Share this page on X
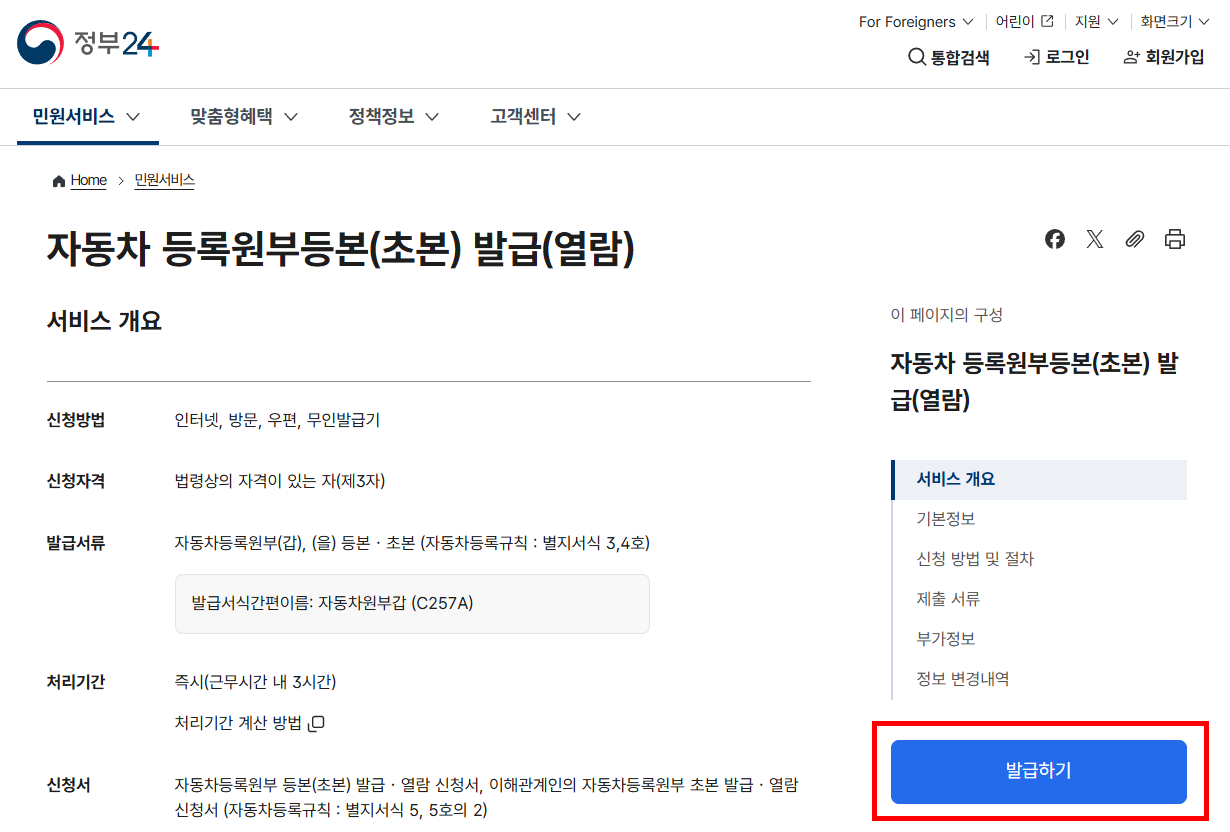 pos(1095,239)
